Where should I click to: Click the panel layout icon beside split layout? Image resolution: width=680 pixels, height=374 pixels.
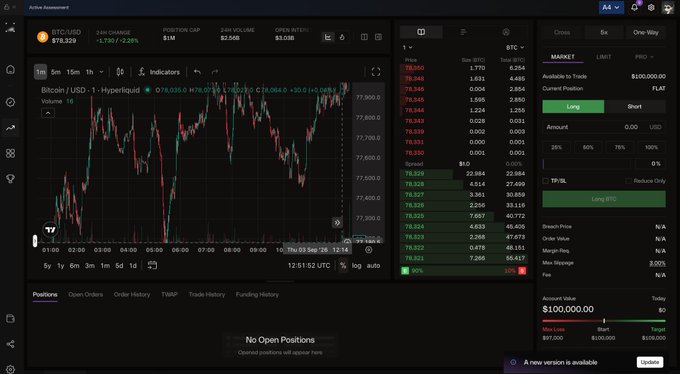(379, 37)
